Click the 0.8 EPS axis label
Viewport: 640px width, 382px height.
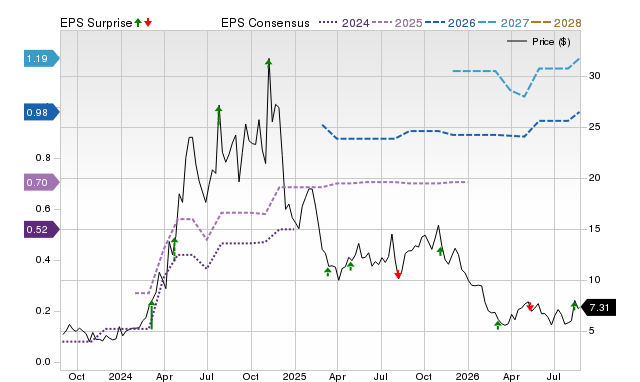(43, 158)
